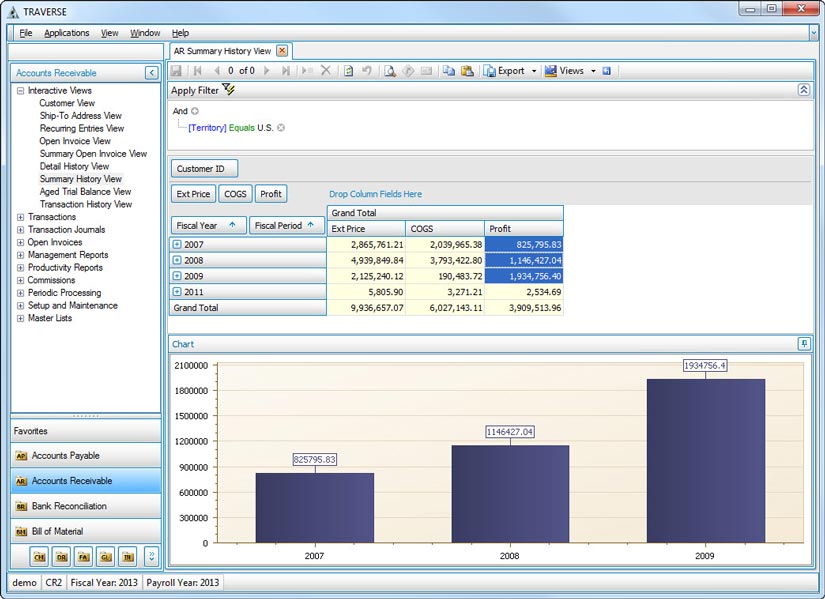Open the CH module icon
825x599 pixels.
[39, 556]
